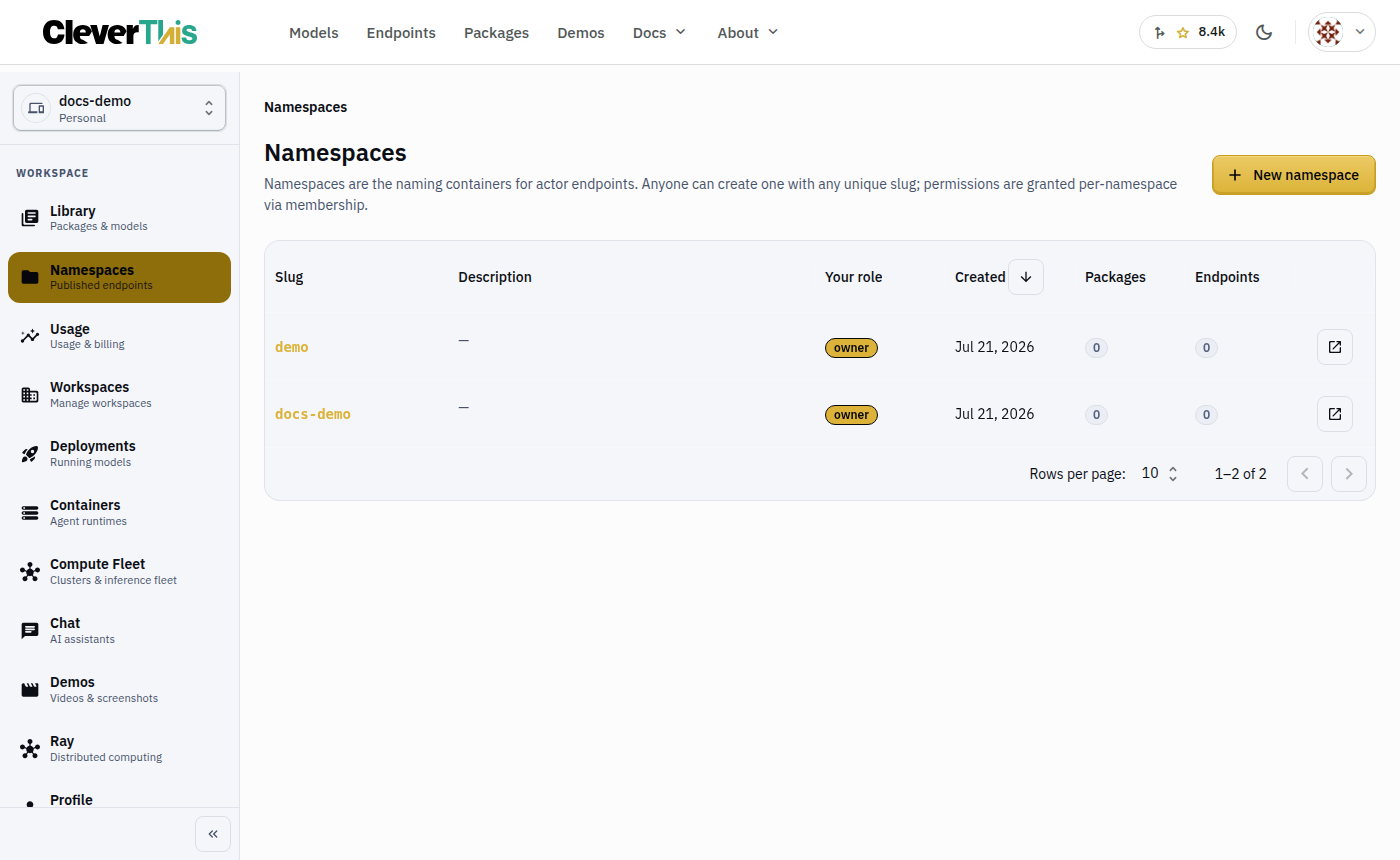
Task: Open the Demos top nav item
Action: coord(581,33)
